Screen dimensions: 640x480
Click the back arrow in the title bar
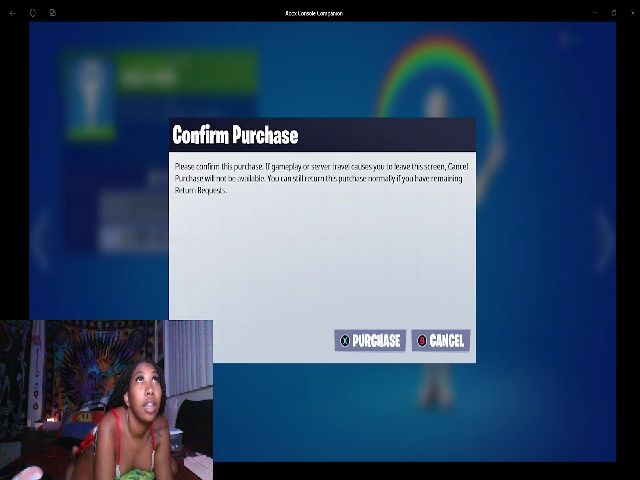[12, 13]
